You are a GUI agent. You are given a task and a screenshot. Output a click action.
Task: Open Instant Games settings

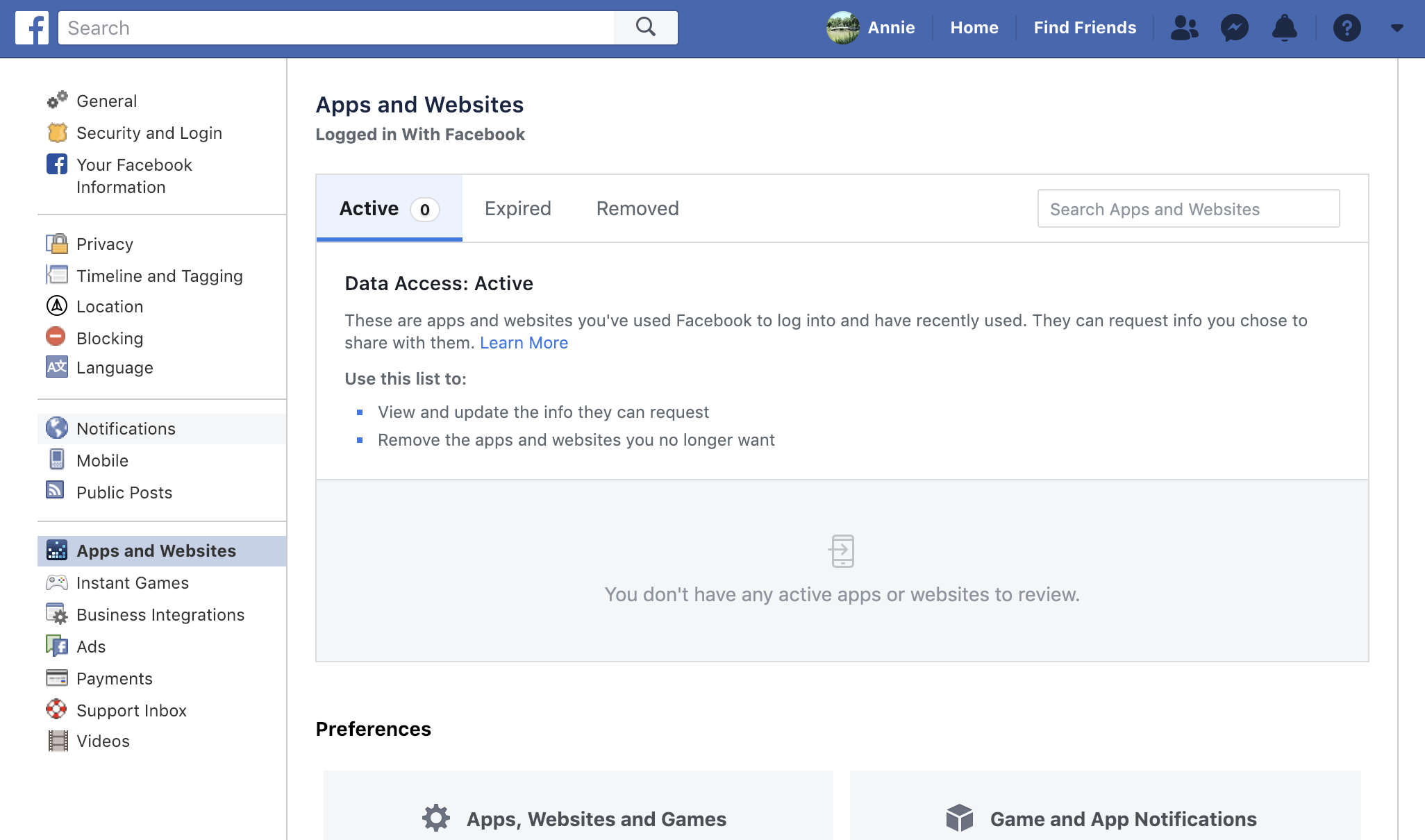click(x=133, y=583)
